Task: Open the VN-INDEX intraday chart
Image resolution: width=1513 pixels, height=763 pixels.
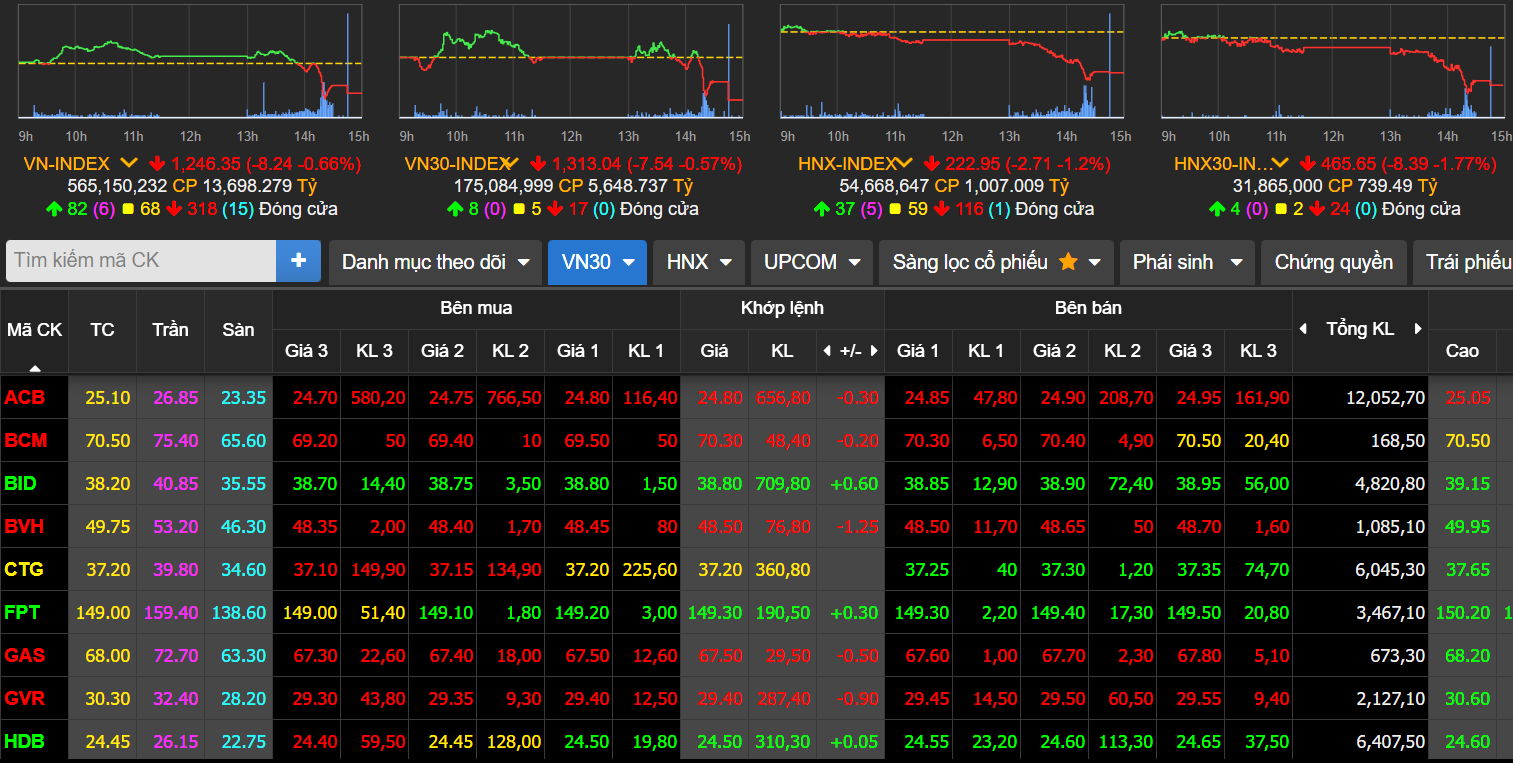Action: 190,62
